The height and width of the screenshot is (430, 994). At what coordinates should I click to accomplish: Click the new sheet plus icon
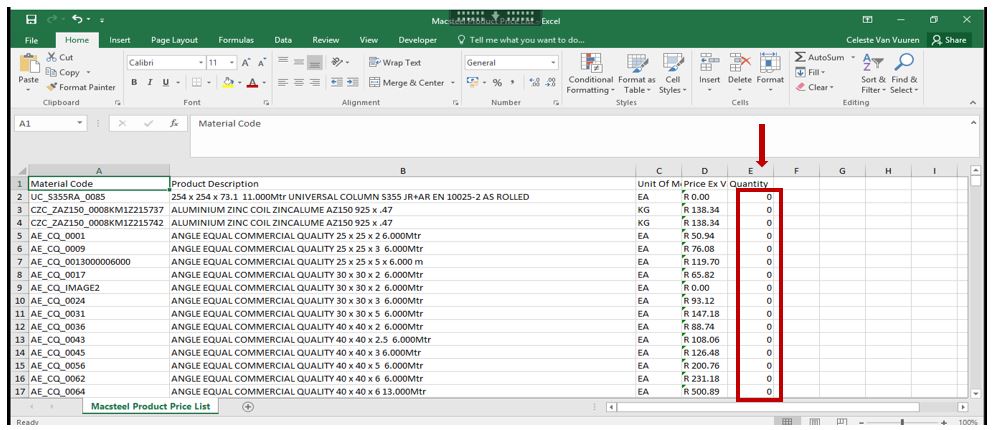pyautogui.click(x=248, y=406)
